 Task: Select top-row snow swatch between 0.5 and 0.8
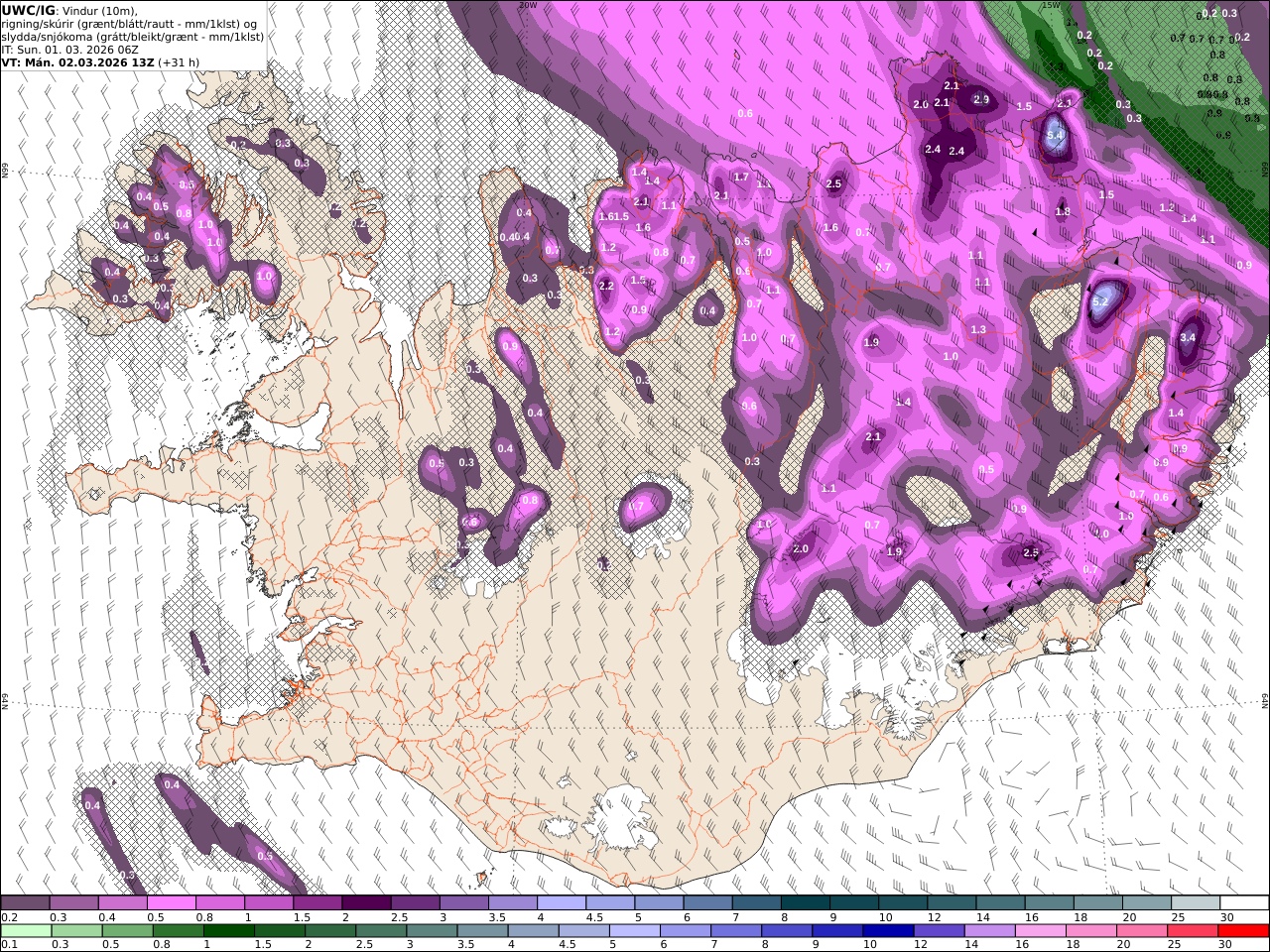tap(172, 902)
